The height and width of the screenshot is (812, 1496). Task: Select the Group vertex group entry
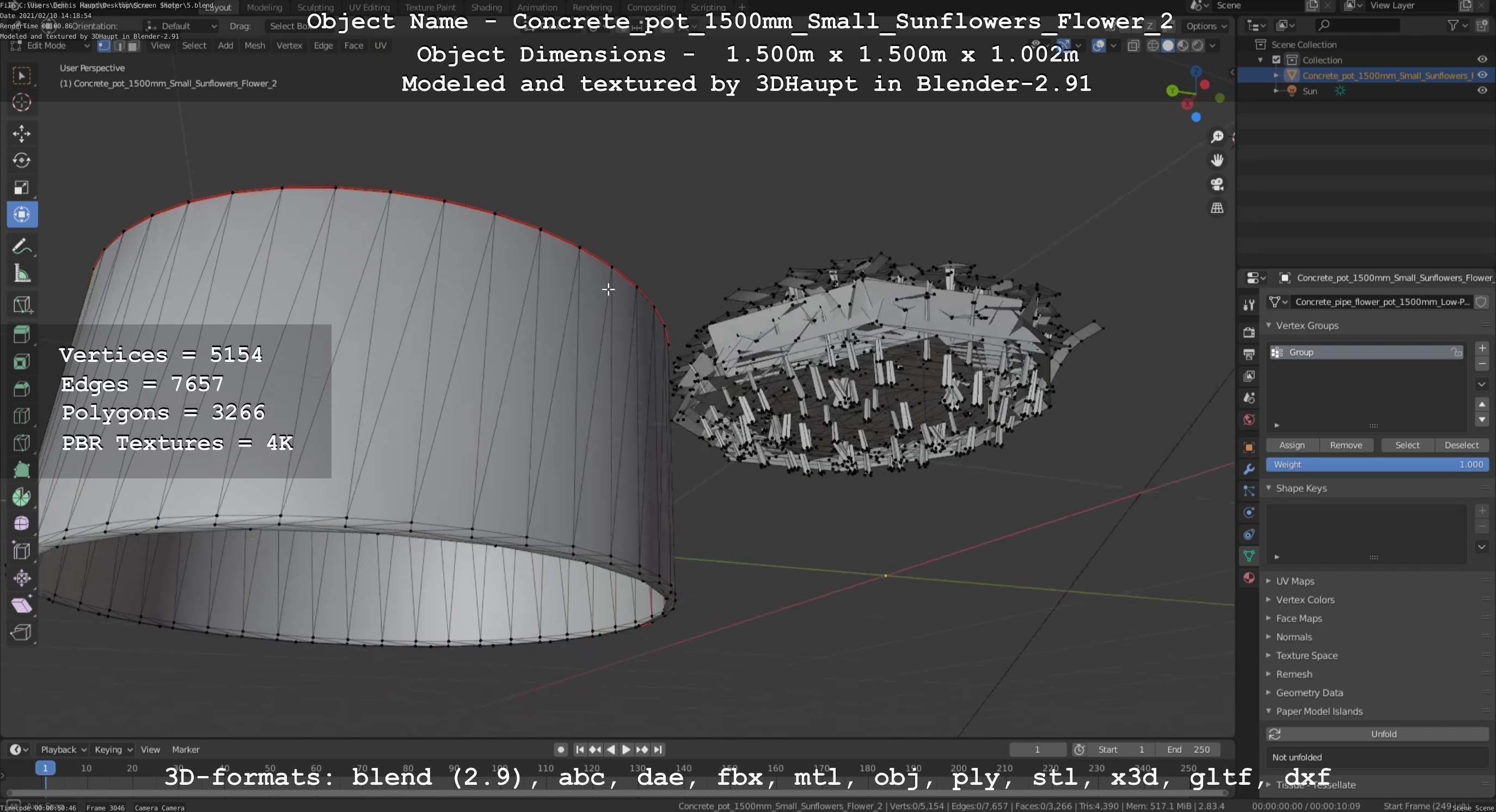pos(1366,352)
